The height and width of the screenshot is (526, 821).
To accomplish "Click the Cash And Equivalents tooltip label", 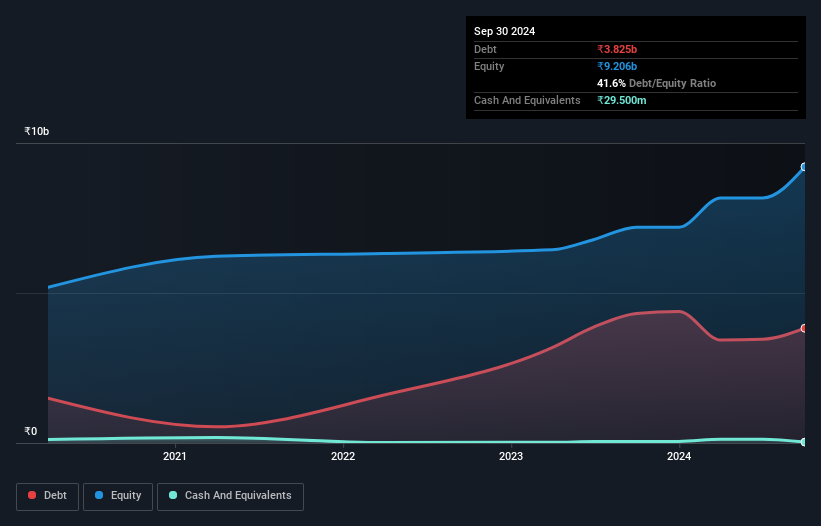I will point(527,100).
